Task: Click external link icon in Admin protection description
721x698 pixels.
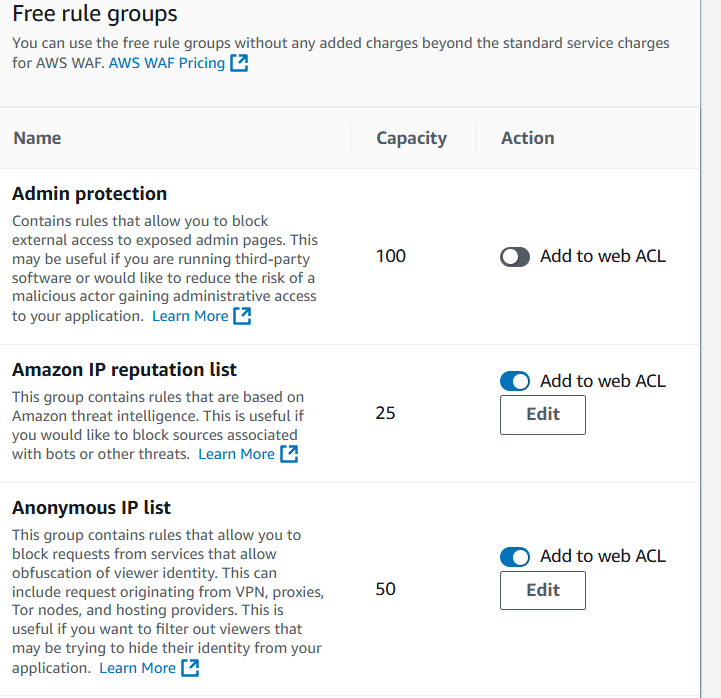Action: point(242,316)
